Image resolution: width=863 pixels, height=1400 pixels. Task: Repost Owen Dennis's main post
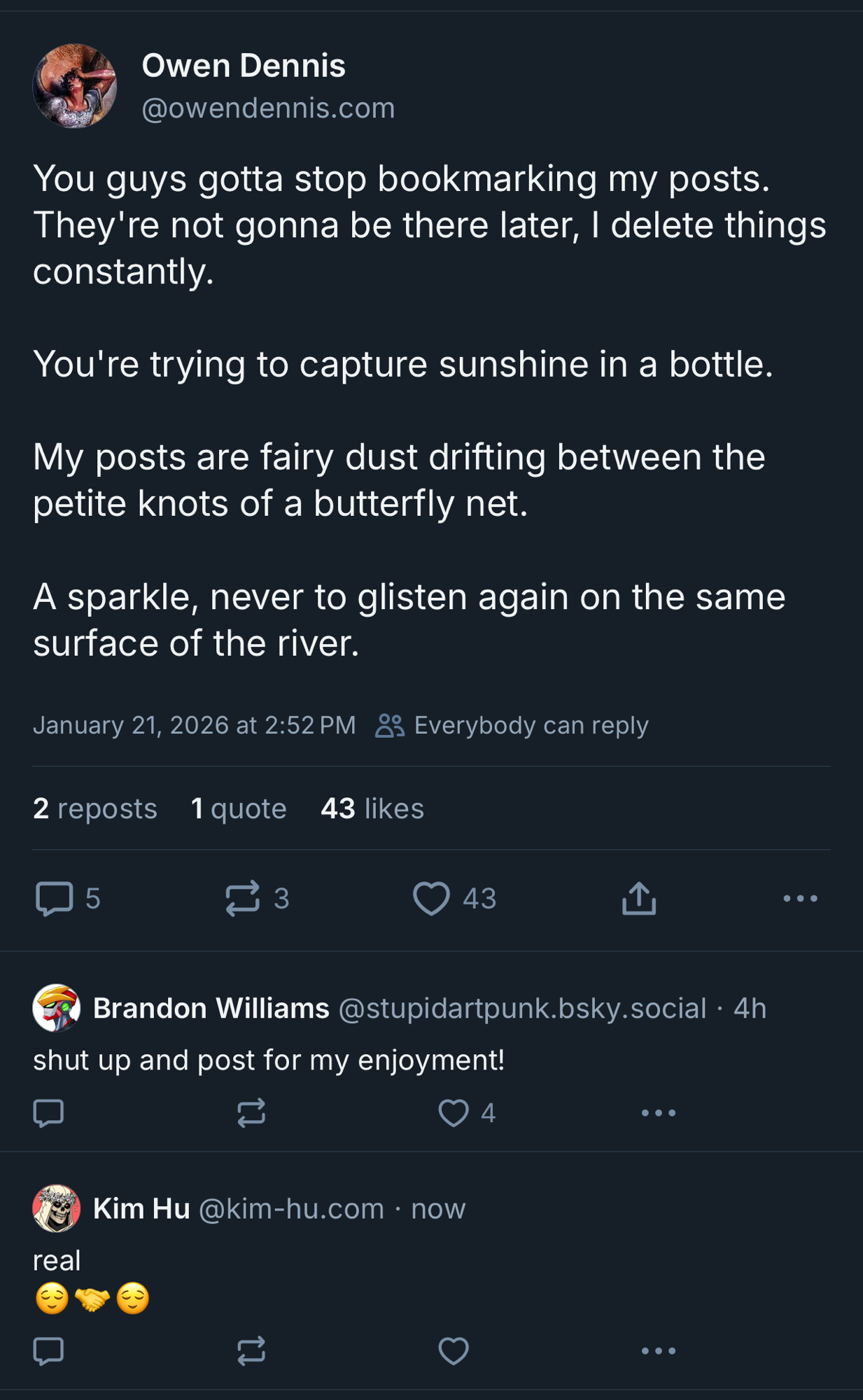click(x=243, y=898)
